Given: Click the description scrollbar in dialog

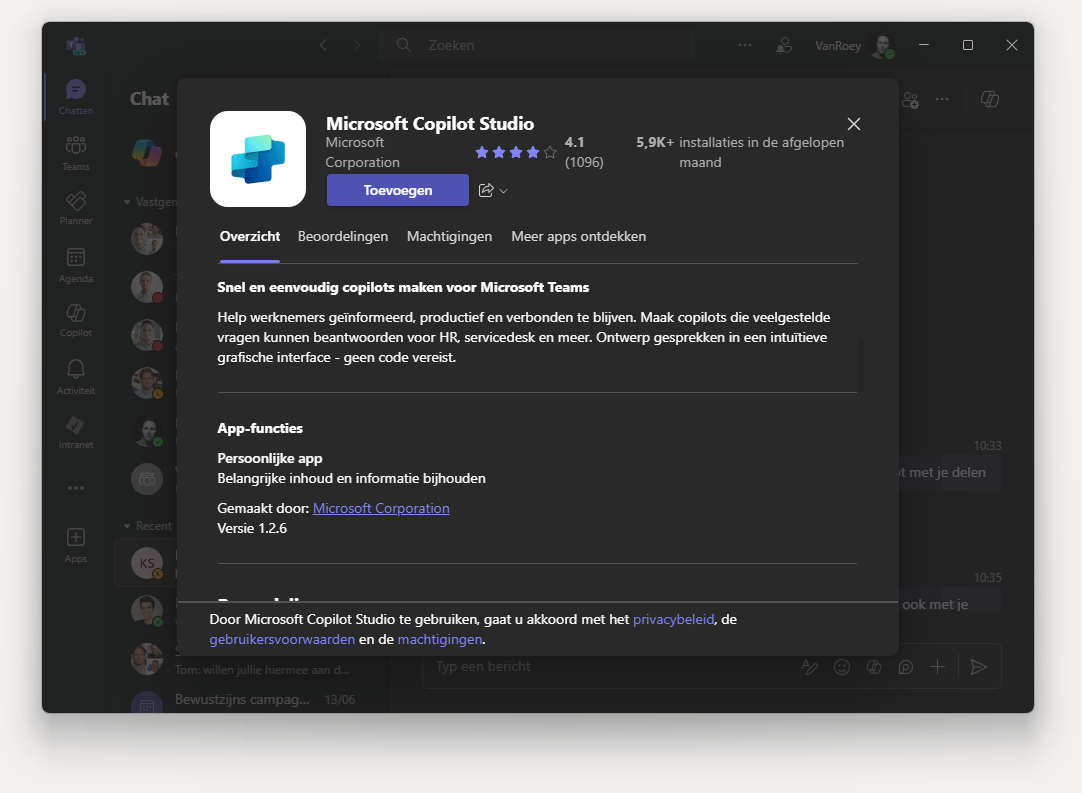Looking at the screenshot, I should [x=860, y=364].
